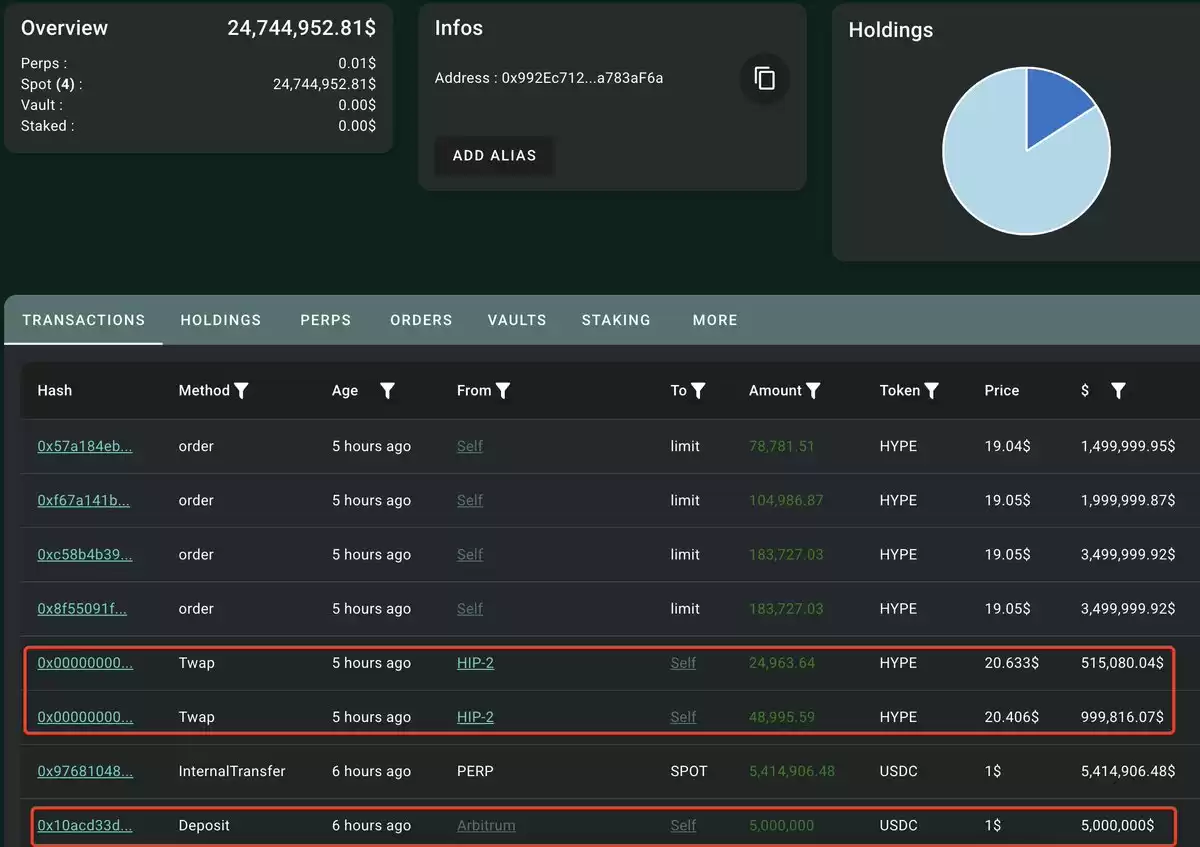The image size is (1200, 847).
Task: Go to the VAULTS tab
Action: point(517,320)
